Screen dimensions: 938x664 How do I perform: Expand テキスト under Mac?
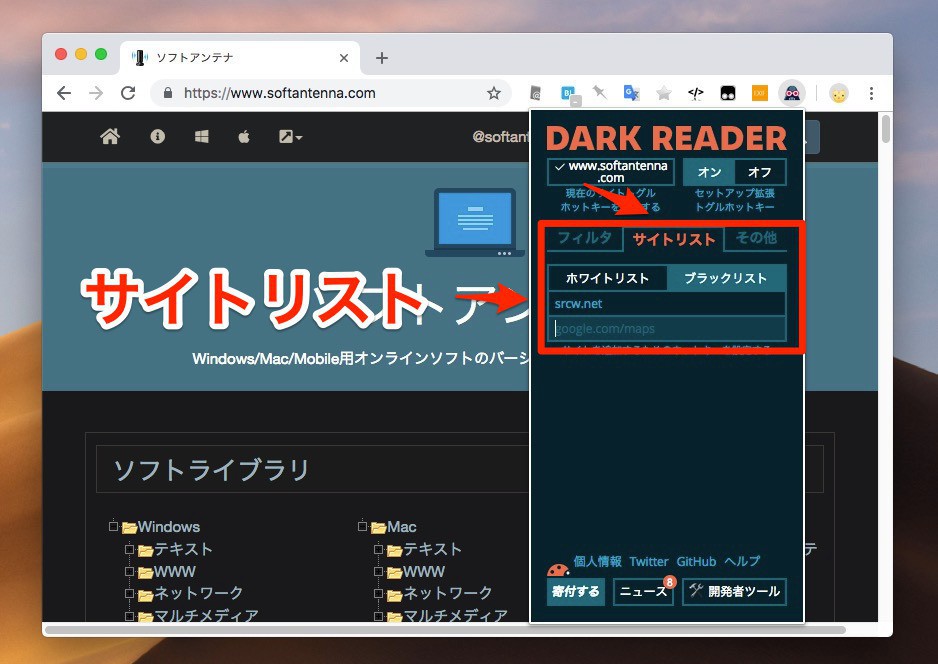378,549
